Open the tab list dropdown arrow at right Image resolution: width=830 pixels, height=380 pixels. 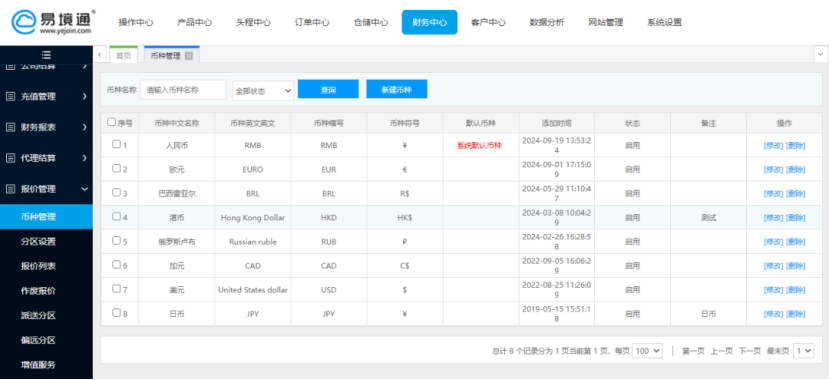821,55
